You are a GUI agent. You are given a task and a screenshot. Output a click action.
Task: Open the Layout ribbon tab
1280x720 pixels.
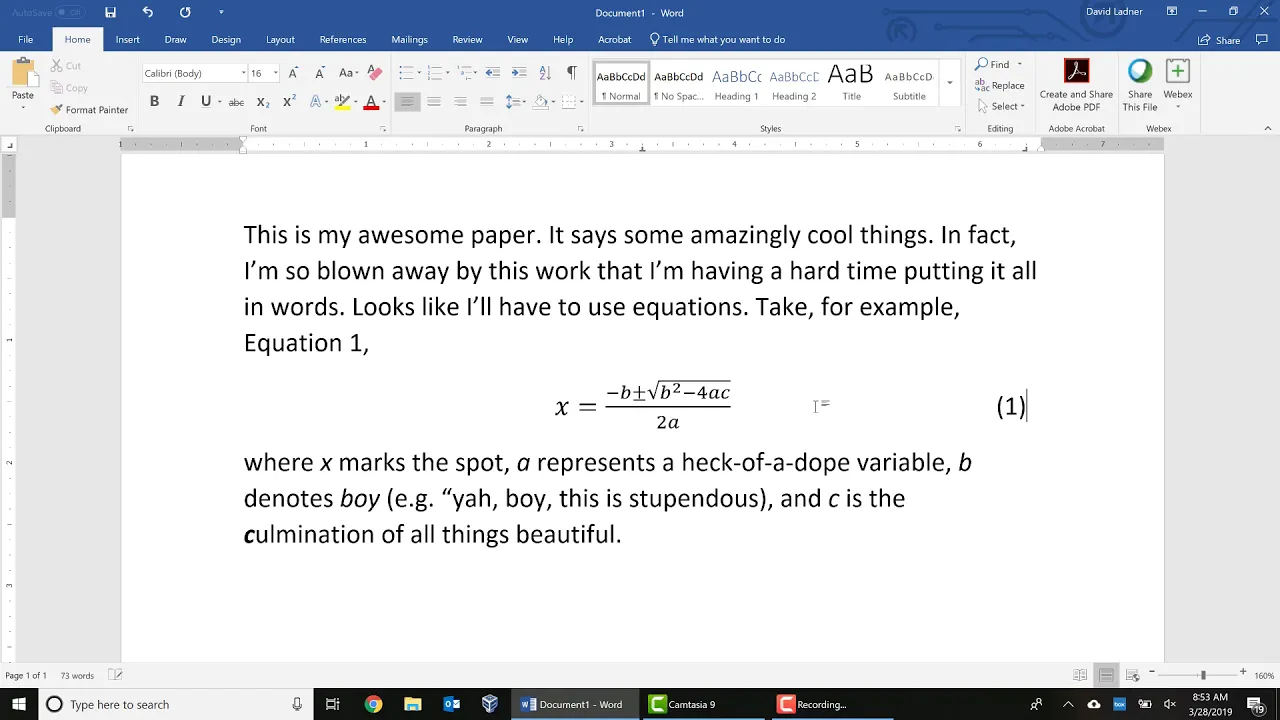pyautogui.click(x=280, y=39)
